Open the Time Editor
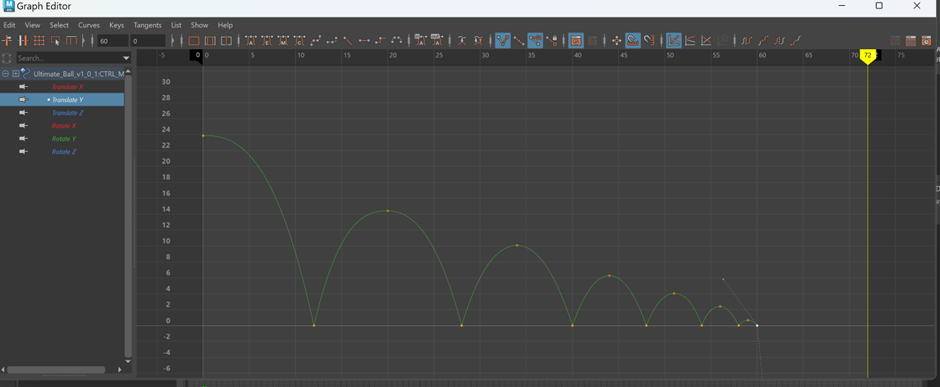Viewport: 940px width, 387px height. tap(927, 41)
